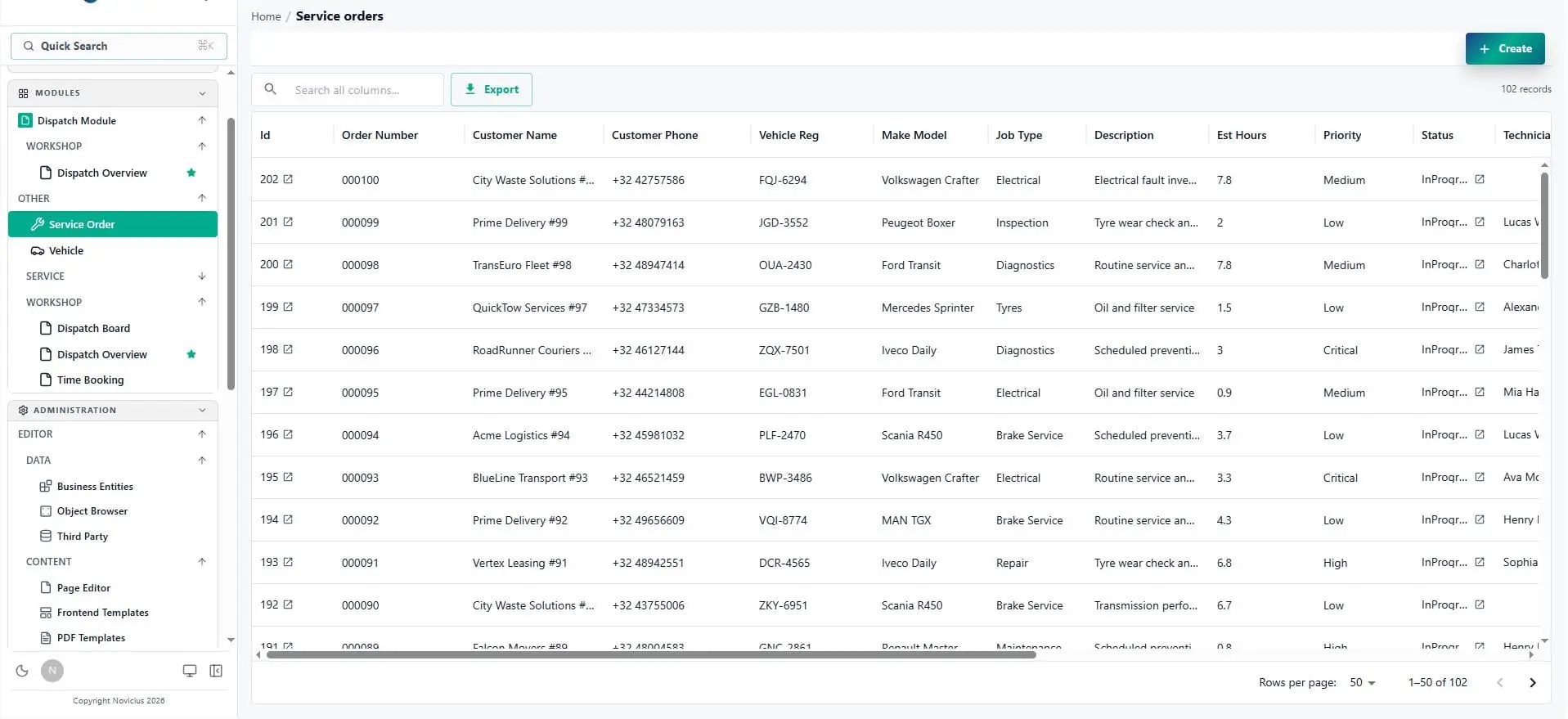Click the user avatar N
Image resolution: width=1568 pixels, height=719 pixels.
click(x=52, y=671)
